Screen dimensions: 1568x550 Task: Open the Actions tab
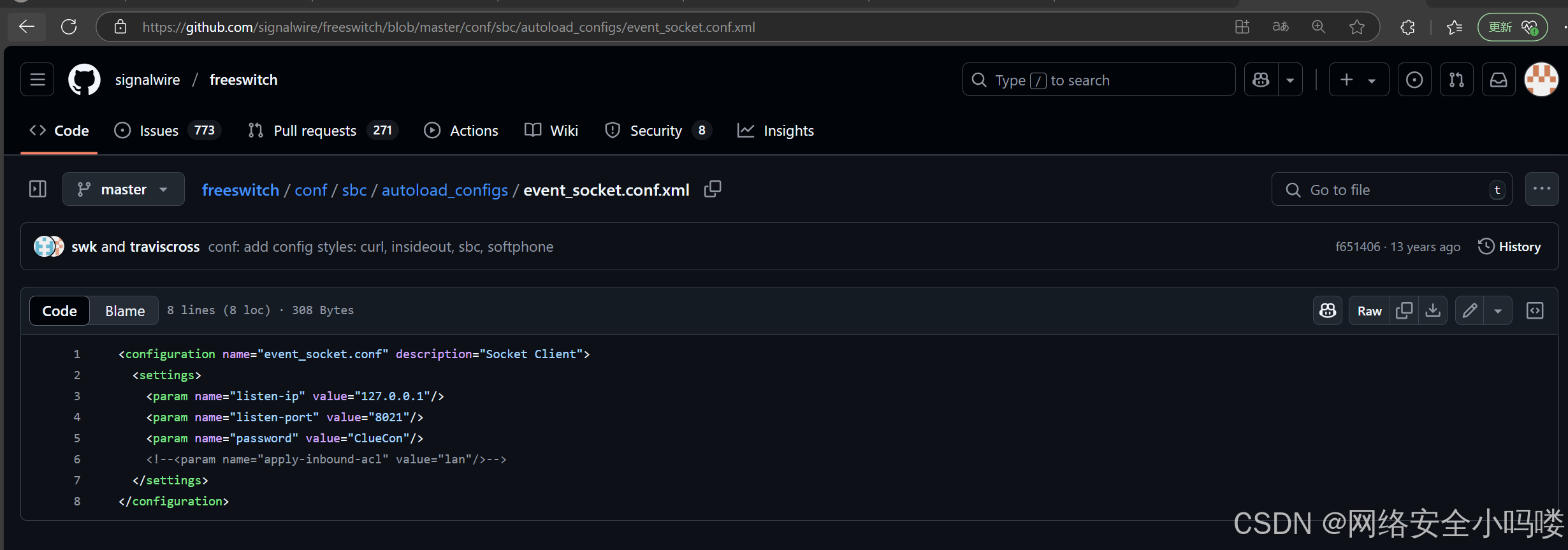click(461, 131)
